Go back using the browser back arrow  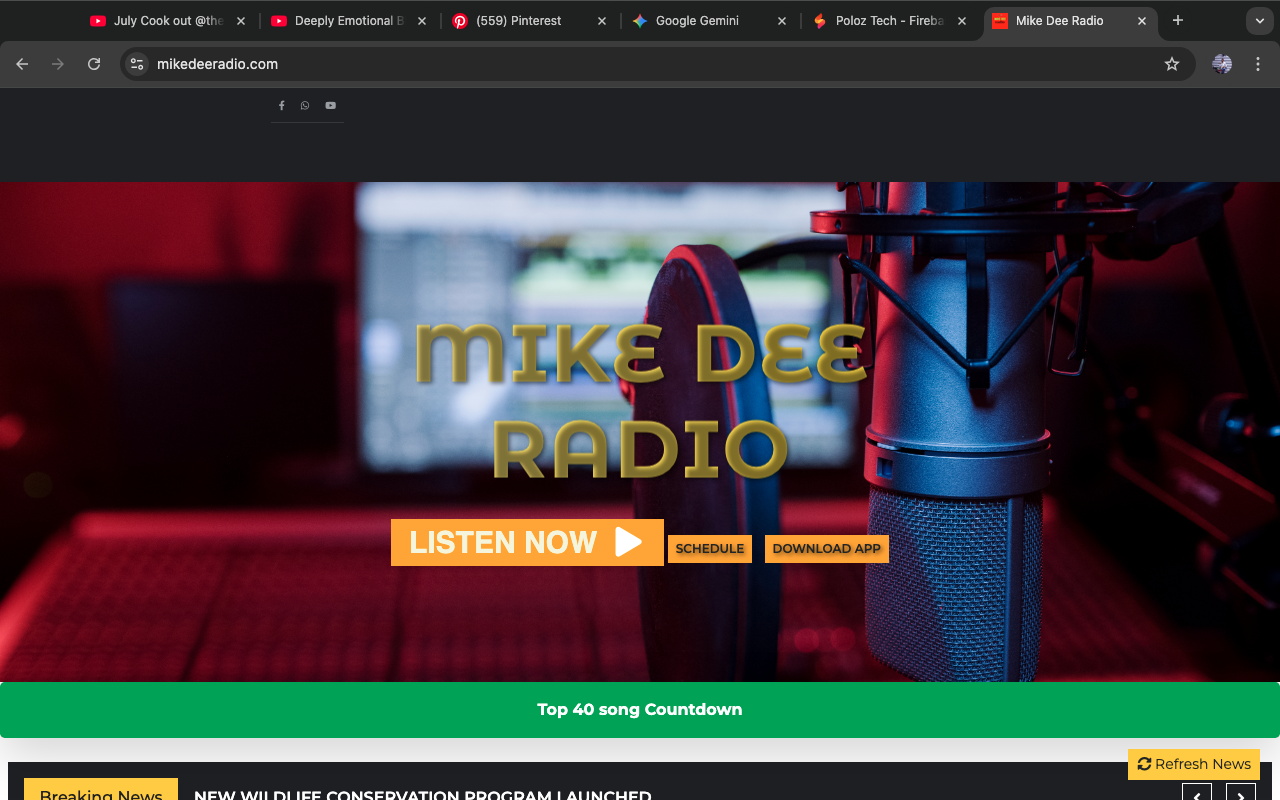[x=22, y=64]
